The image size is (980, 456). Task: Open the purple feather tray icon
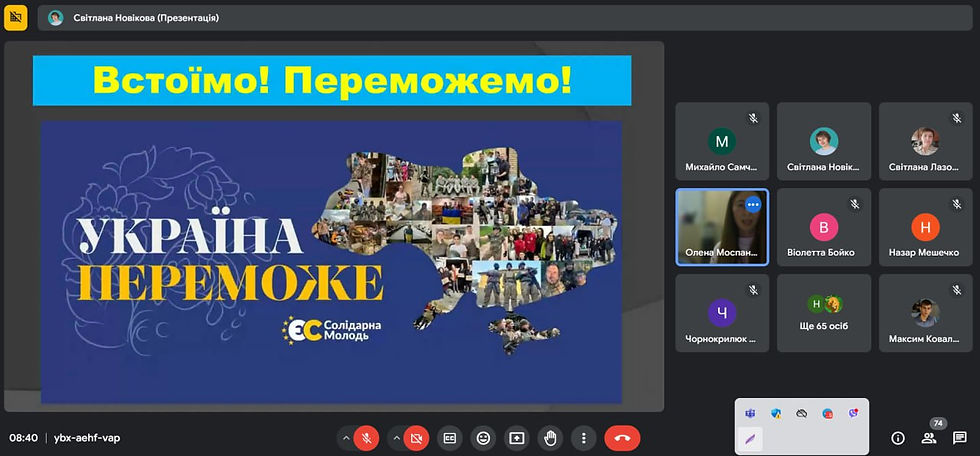(x=750, y=439)
